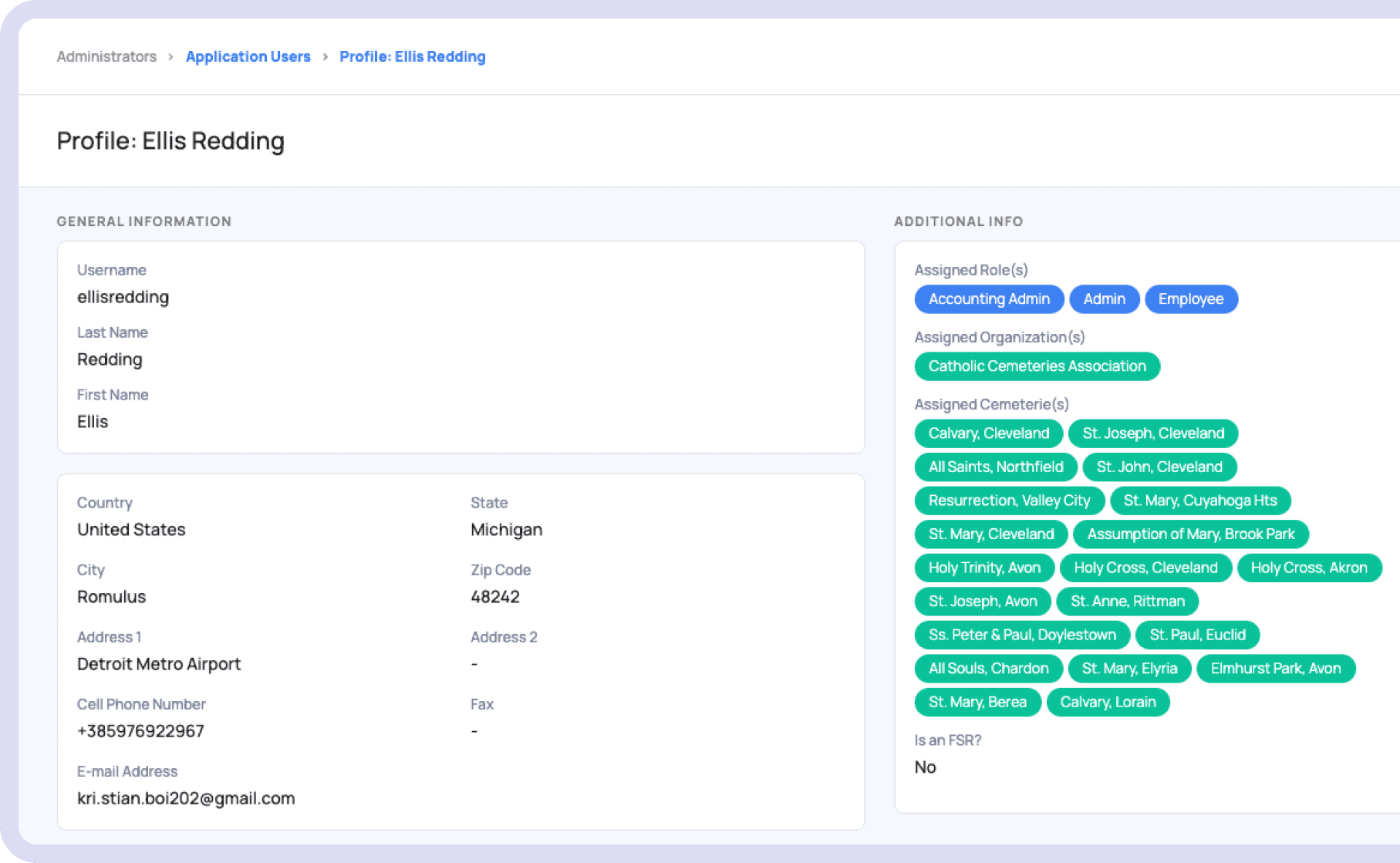Click the Profile: Ellis Redding page heading
Image resolution: width=1400 pixels, height=863 pixels.
coord(170,141)
